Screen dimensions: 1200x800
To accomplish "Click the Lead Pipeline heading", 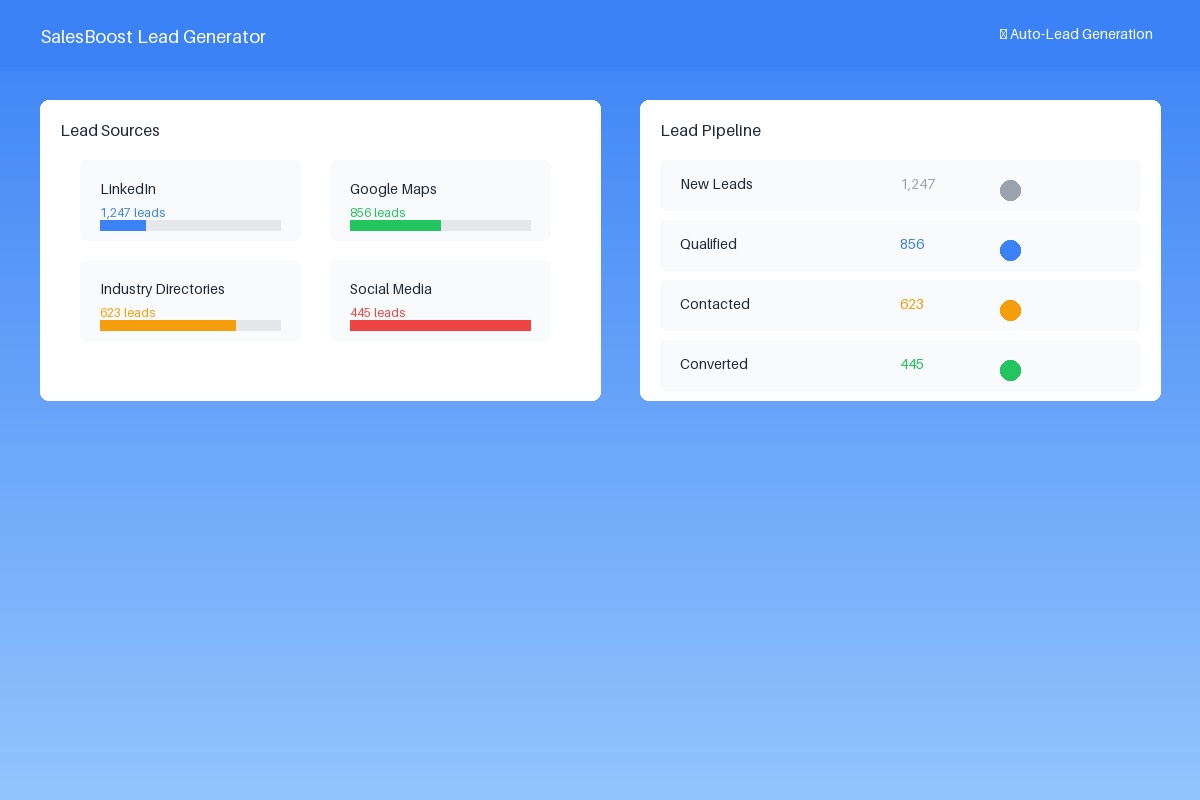I will coord(711,131).
